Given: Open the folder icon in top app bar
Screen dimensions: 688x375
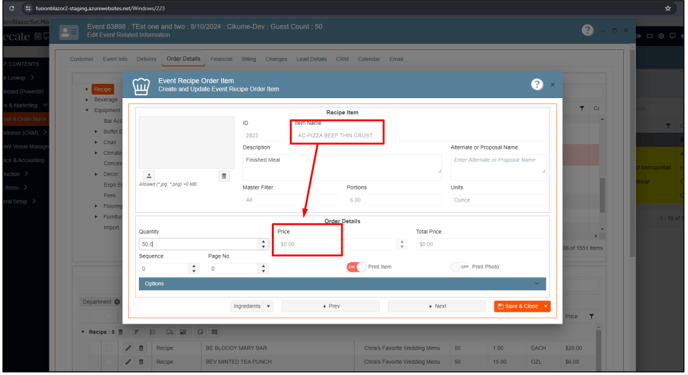Looking at the screenshot, I should [649, 36].
